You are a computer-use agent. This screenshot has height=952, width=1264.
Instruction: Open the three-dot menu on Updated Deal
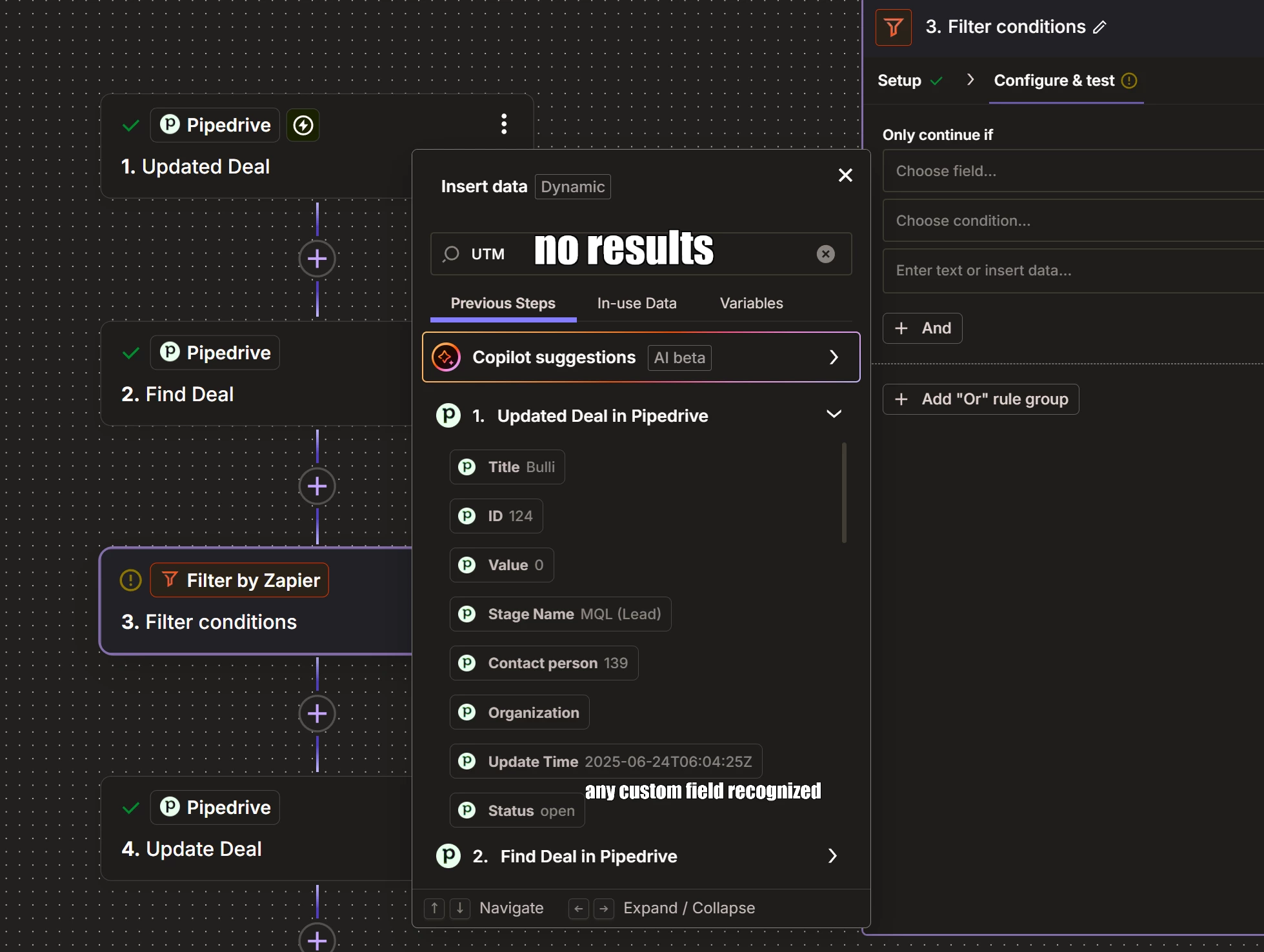click(x=504, y=124)
